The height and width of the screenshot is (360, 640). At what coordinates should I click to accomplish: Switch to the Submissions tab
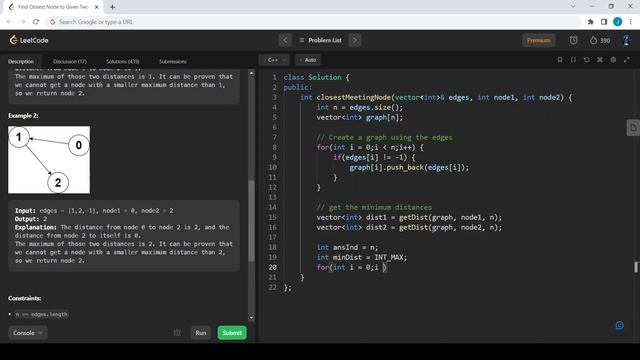click(173, 61)
